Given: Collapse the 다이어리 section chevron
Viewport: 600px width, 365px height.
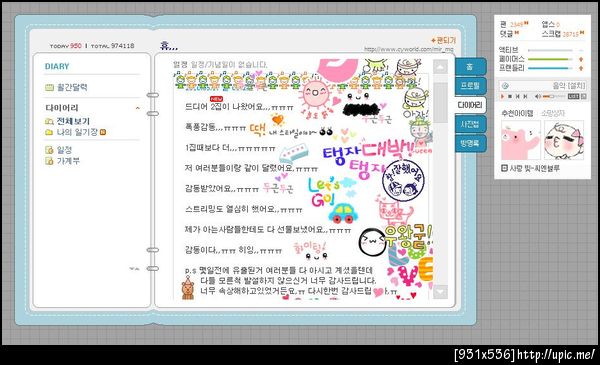Looking at the screenshot, I should tap(138, 108).
